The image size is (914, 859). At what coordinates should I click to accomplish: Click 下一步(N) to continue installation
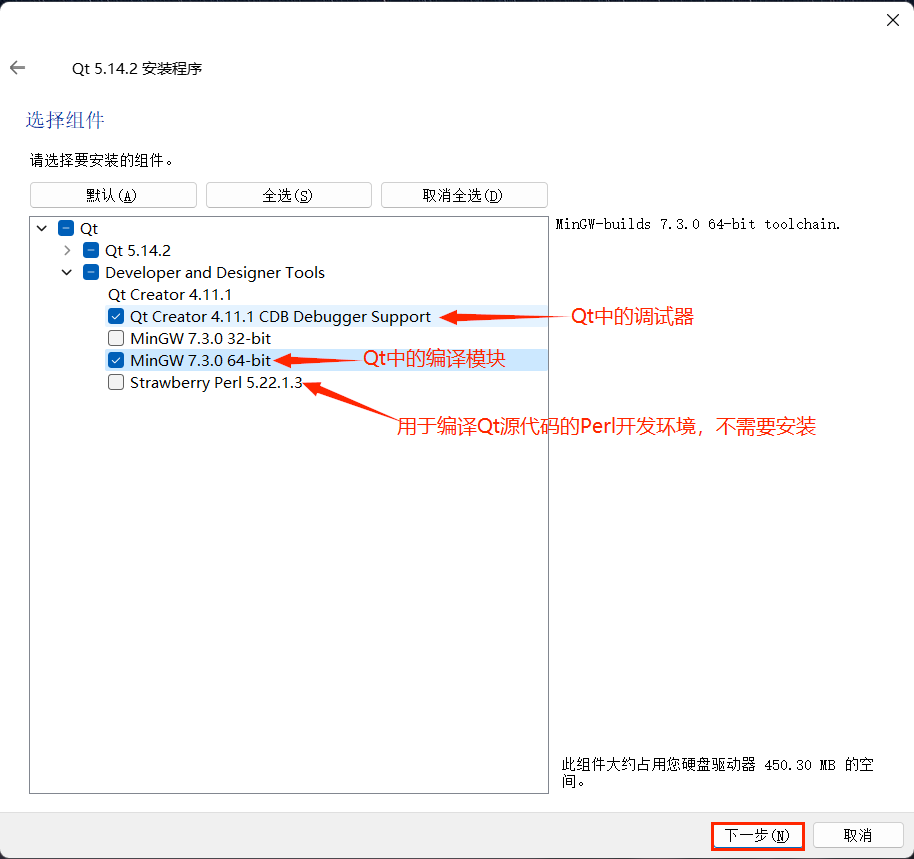[x=757, y=836]
